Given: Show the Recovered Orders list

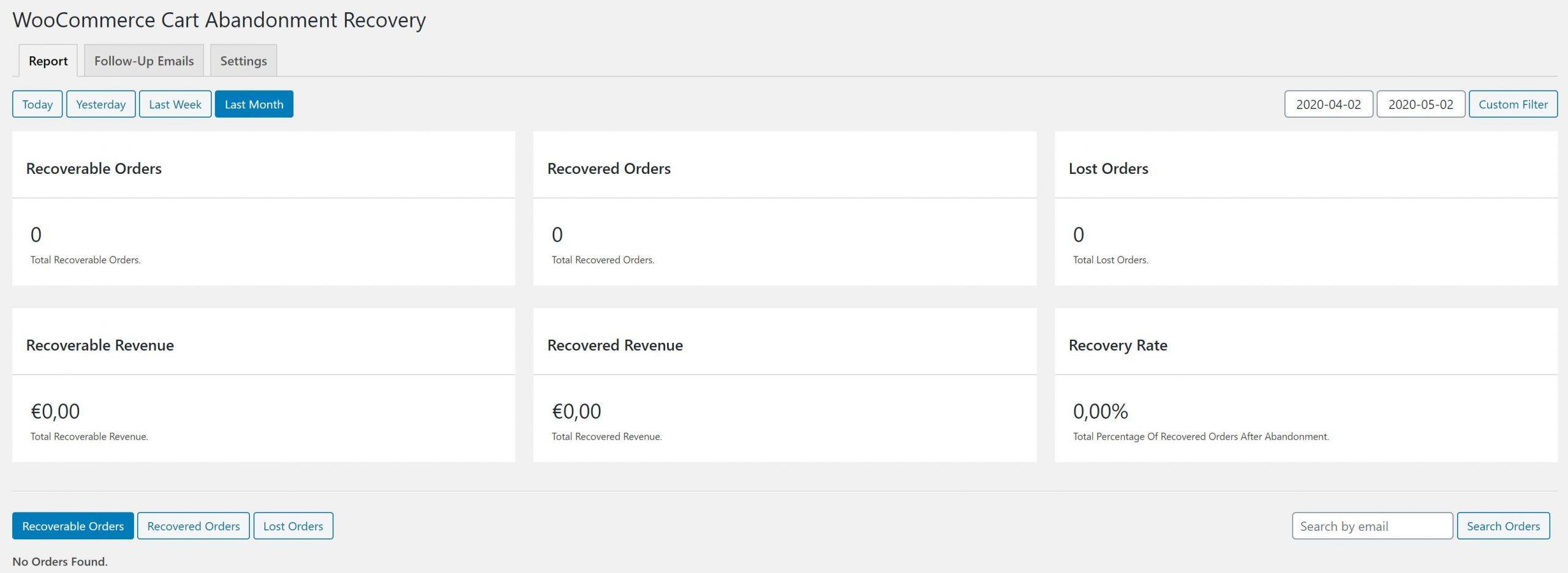Looking at the screenshot, I should tap(194, 526).
